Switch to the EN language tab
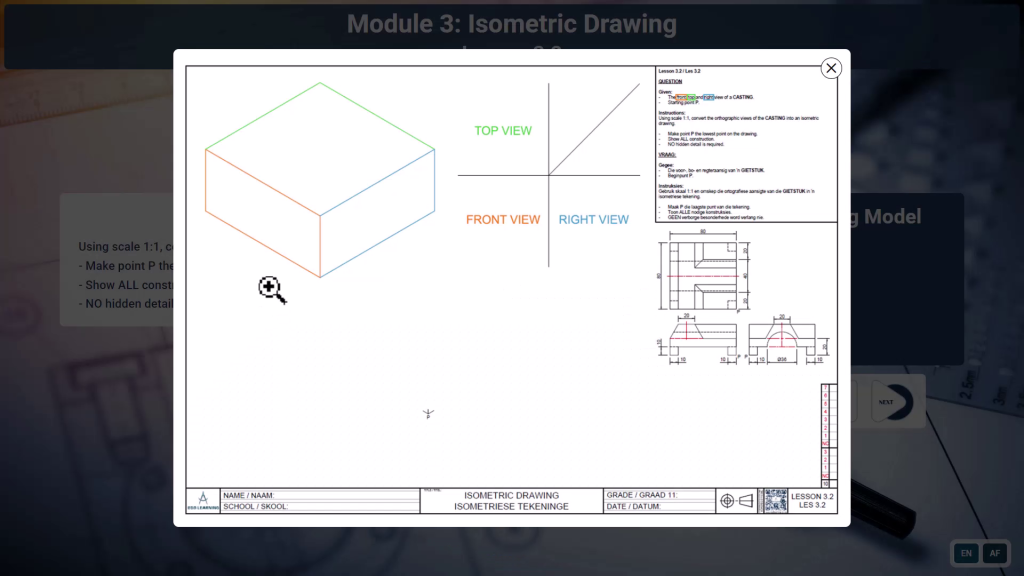This screenshot has height=576, width=1024. [965, 552]
